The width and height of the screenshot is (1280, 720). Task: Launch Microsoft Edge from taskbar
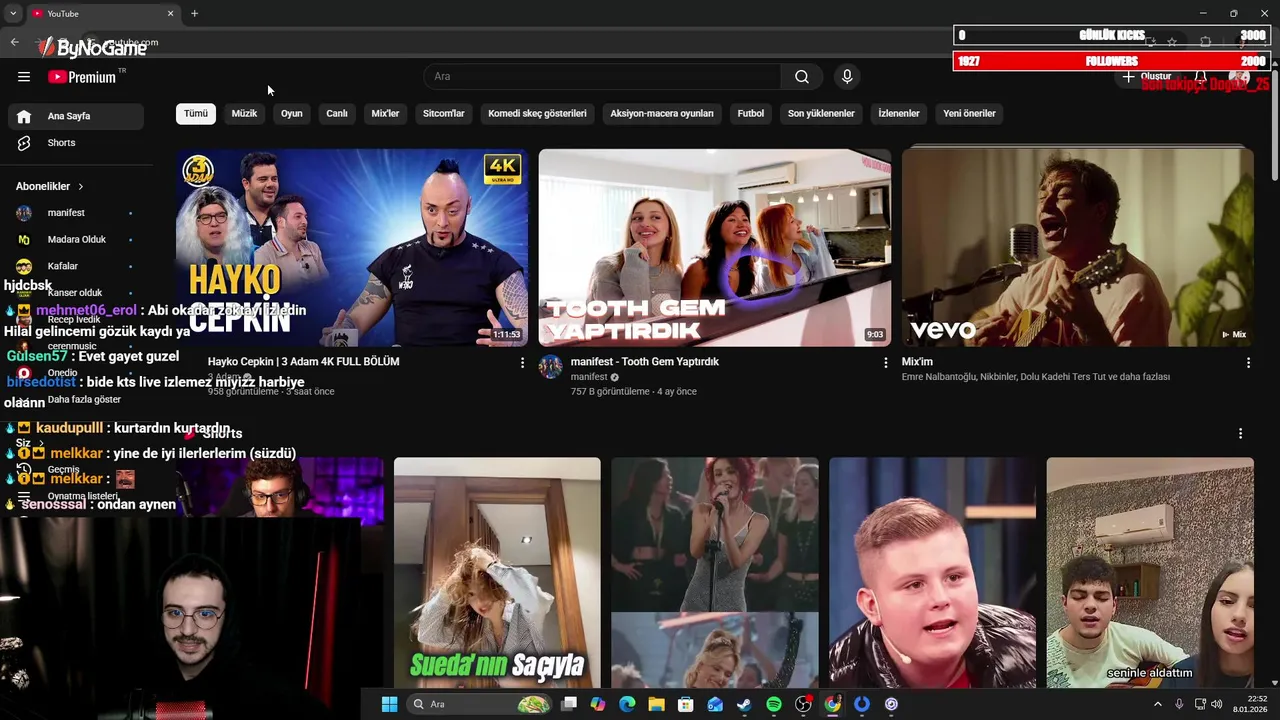click(x=627, y=704)
